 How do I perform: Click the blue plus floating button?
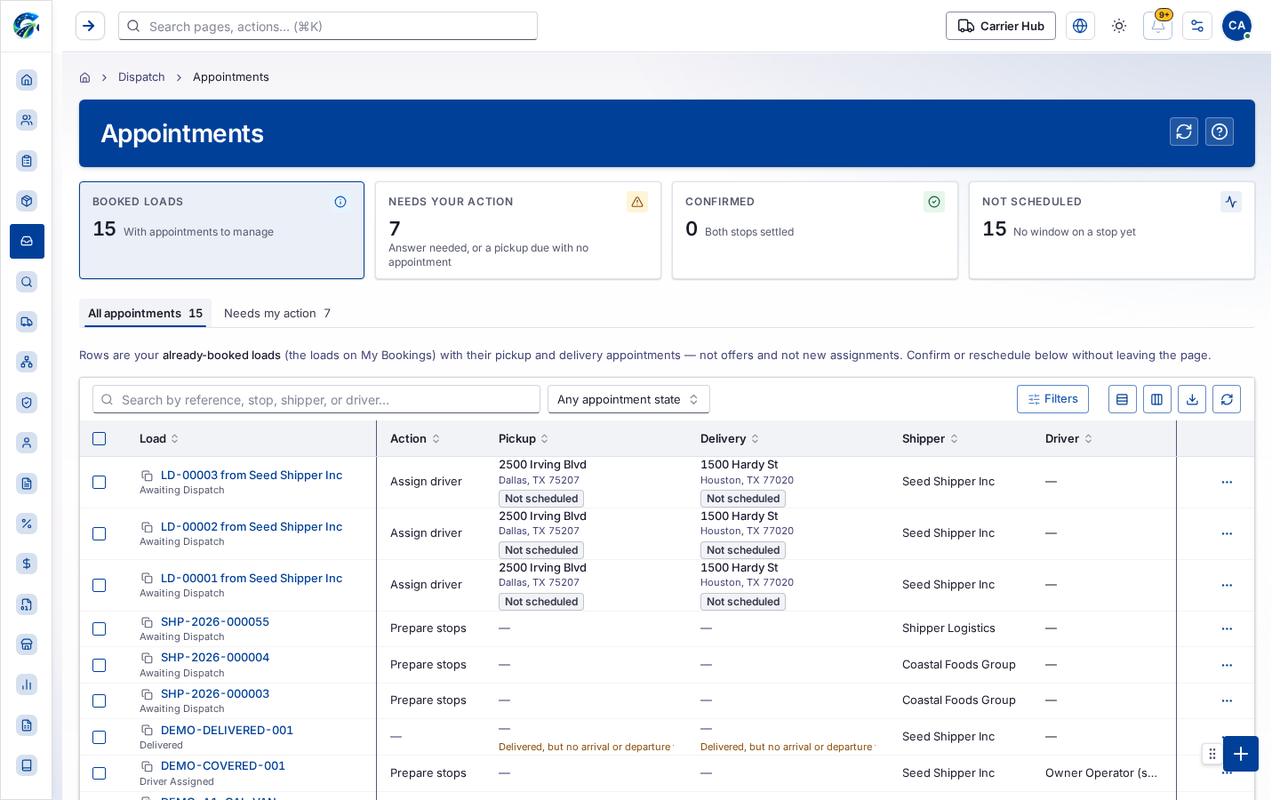click(x=1241, y=754)
